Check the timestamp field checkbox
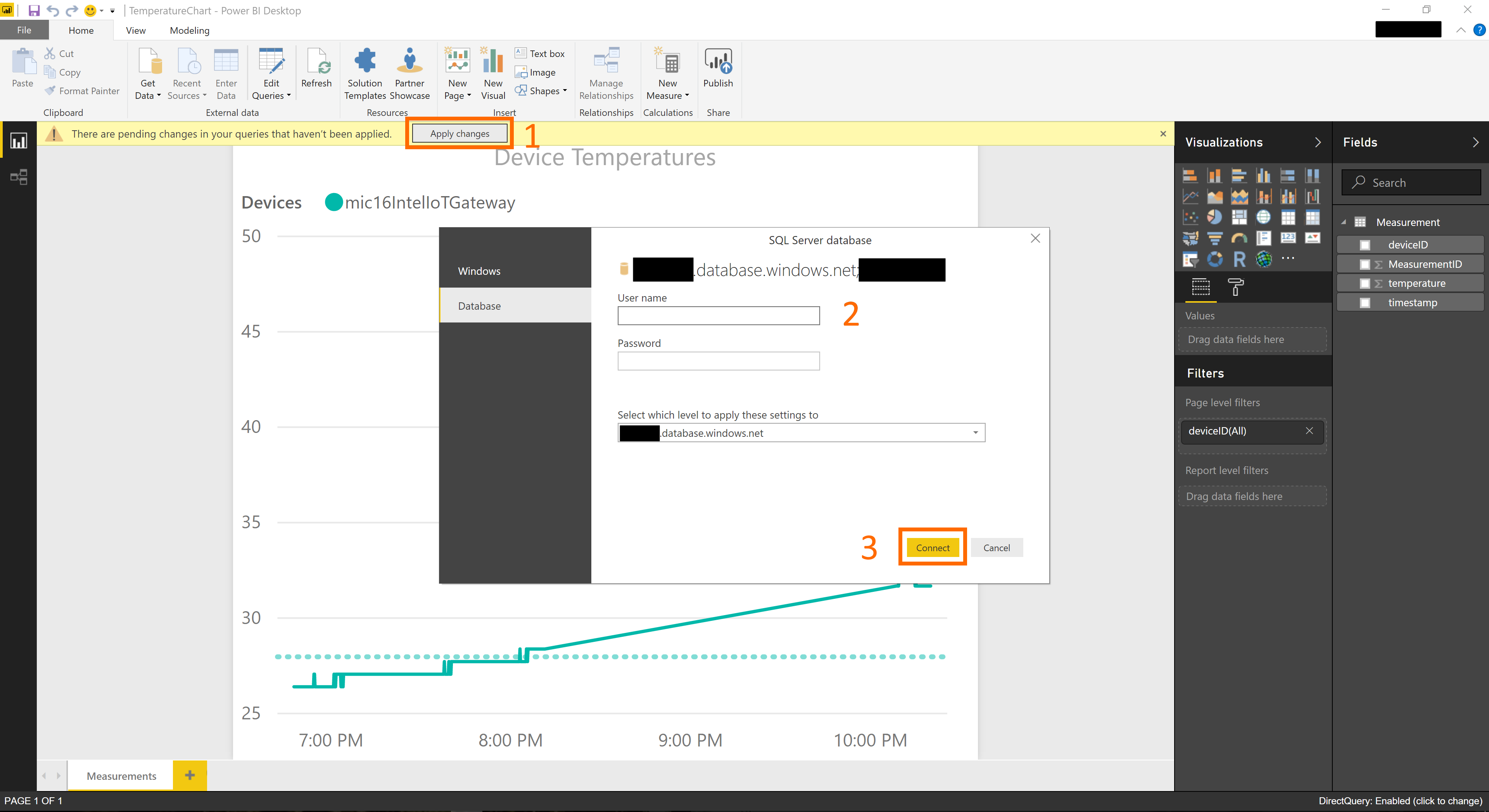Viewport: 1489px width, 812px height. (1365, 303)
